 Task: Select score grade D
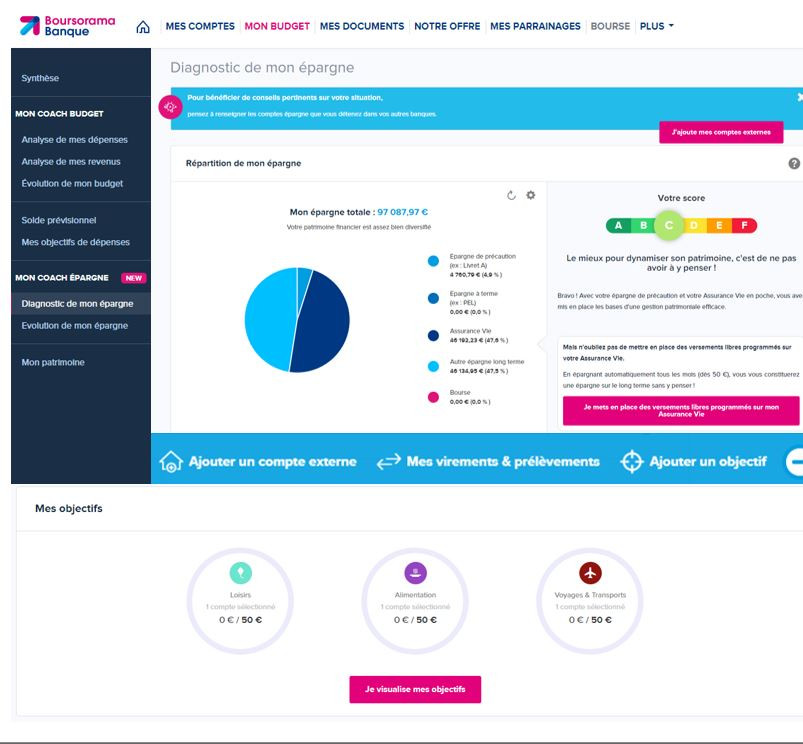pyautogui.click(x=694, y=225)
